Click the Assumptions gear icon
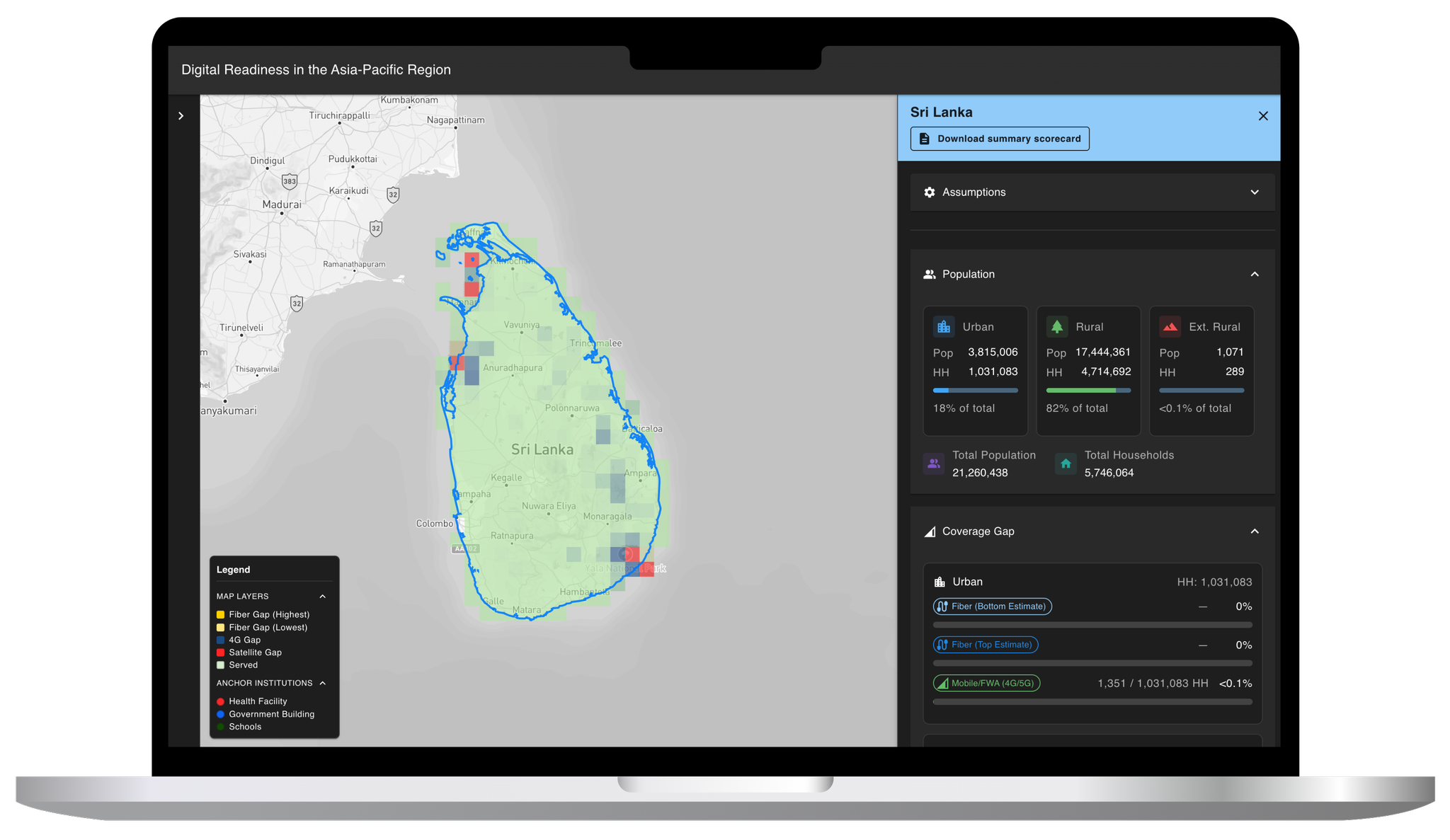1450x840 pixels. tap(929, 192)
